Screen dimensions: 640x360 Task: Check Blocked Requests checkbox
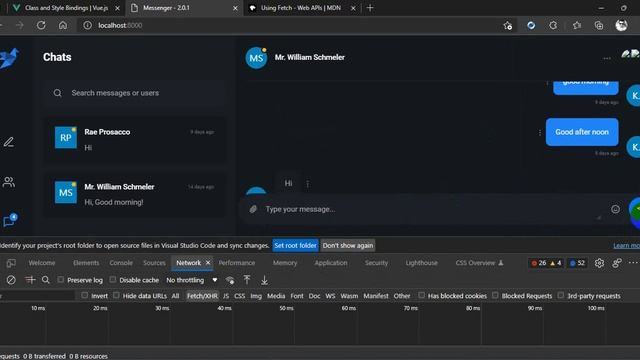click(495, 295)
